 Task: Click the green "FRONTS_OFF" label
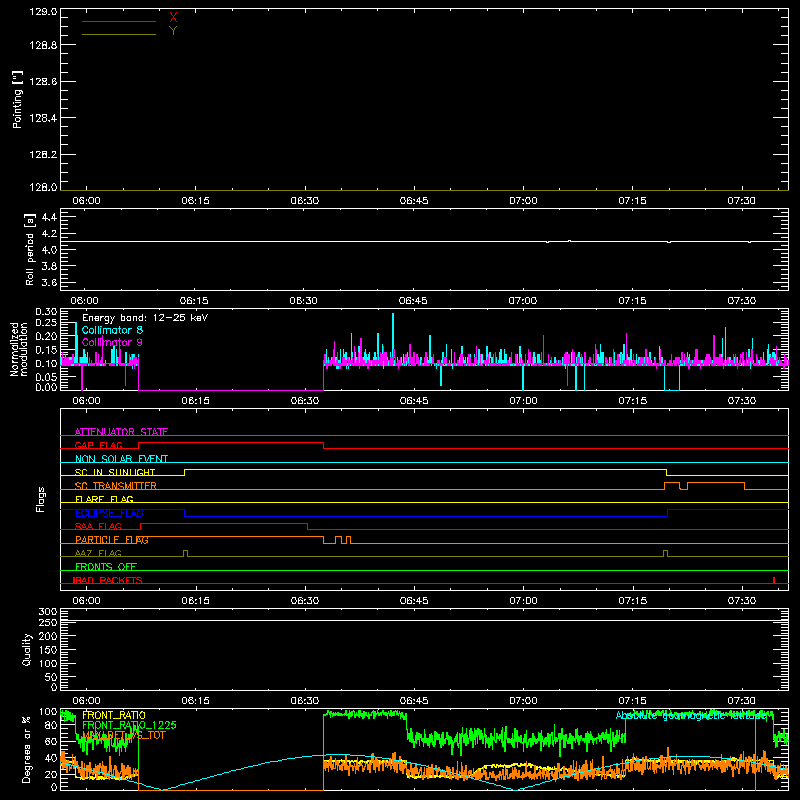(x=106, y=567)
